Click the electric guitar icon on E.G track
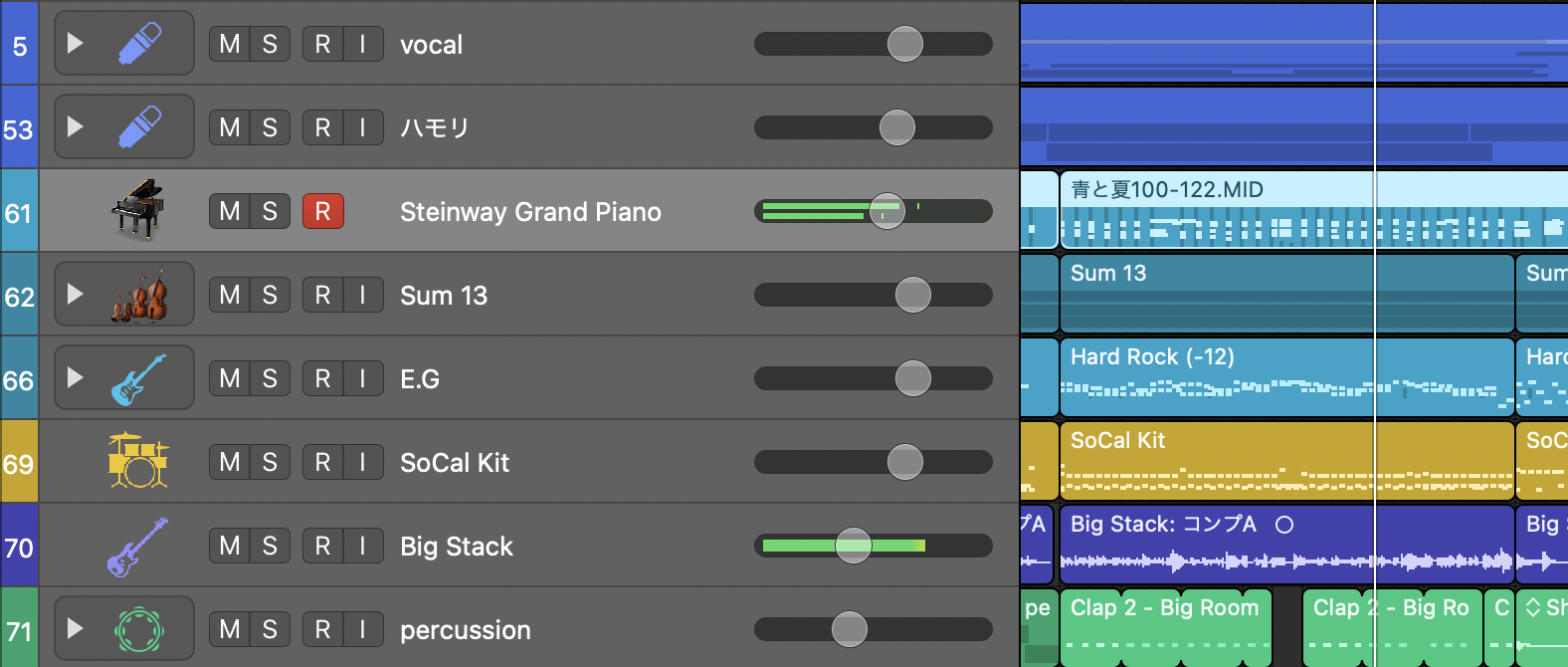 (x=138, y=378)
